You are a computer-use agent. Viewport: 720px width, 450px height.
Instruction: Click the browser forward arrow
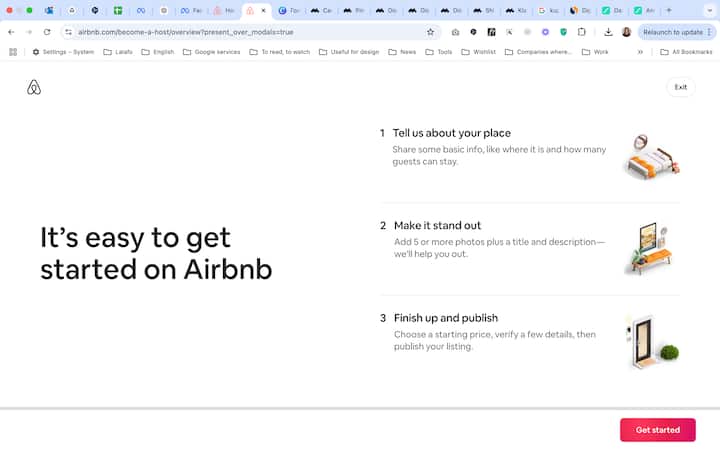tap(29, 32)
